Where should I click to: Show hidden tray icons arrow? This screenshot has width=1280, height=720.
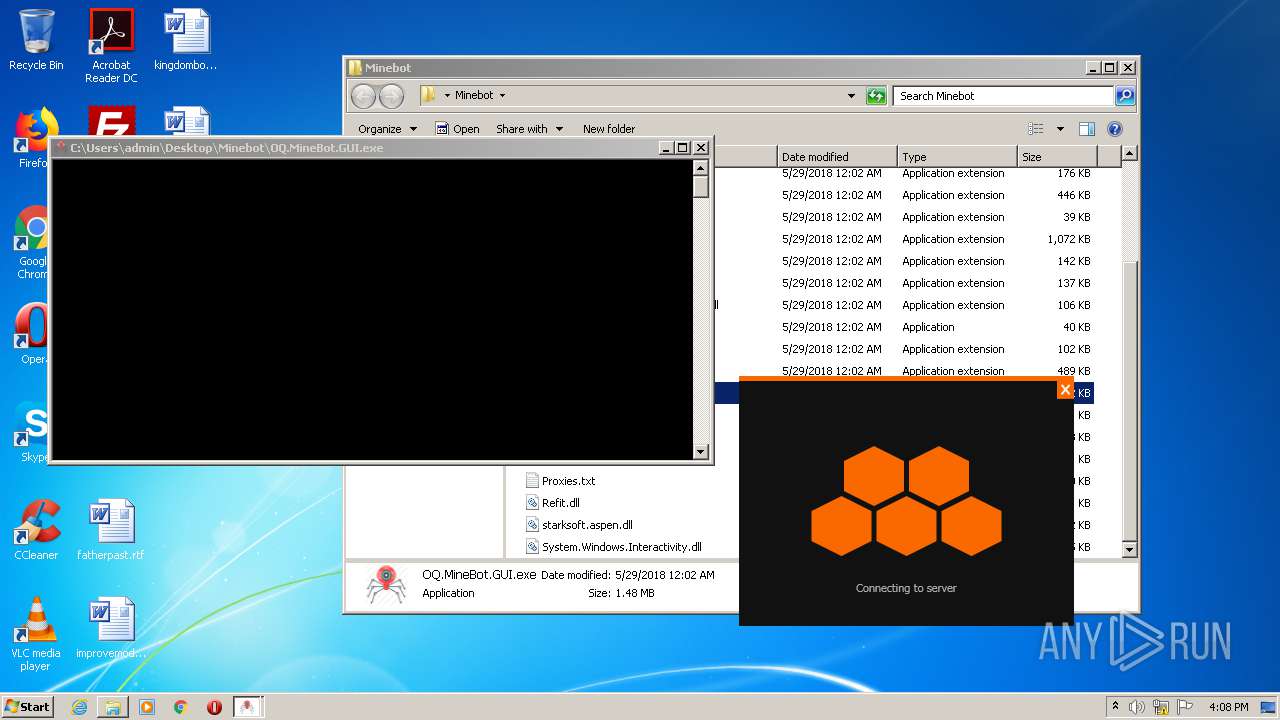pos(1115,706)
